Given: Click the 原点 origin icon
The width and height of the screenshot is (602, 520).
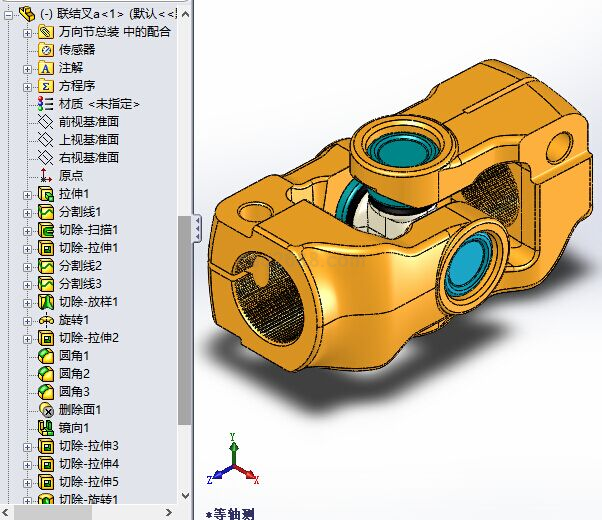Looking at the screenshot, I should (x=45, y=175).
